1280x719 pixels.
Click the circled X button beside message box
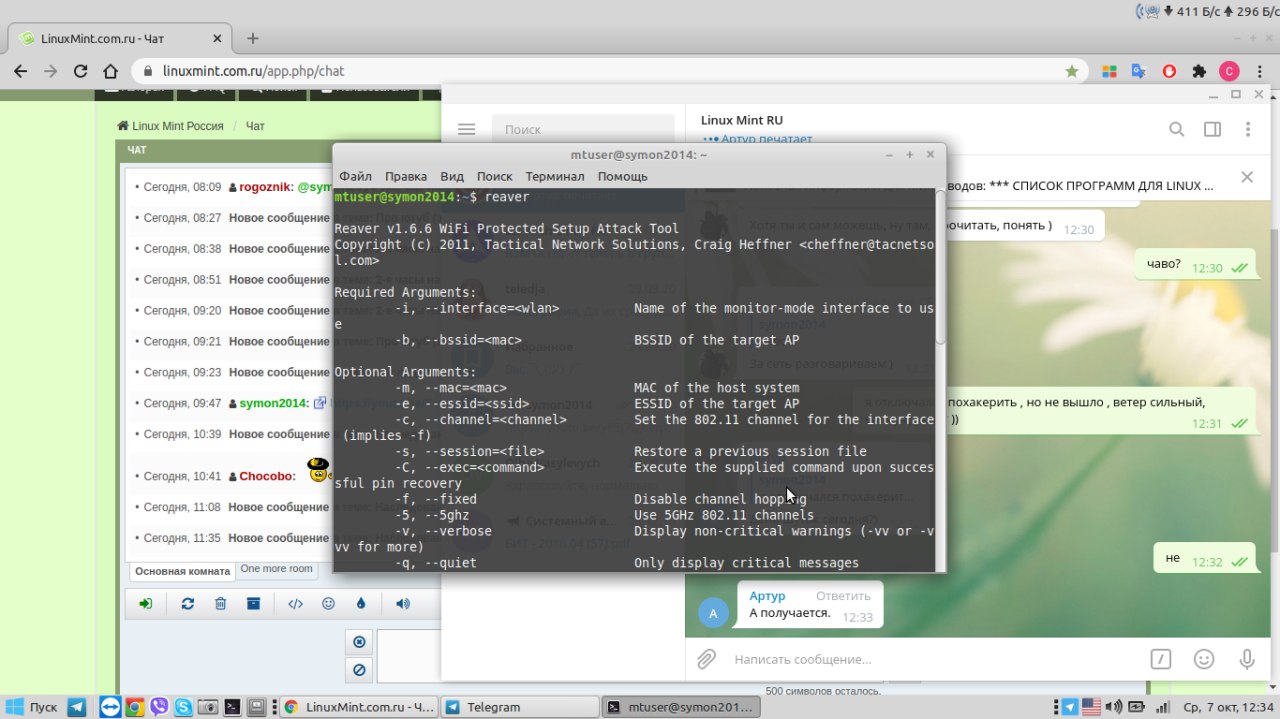tap(359, 642)
